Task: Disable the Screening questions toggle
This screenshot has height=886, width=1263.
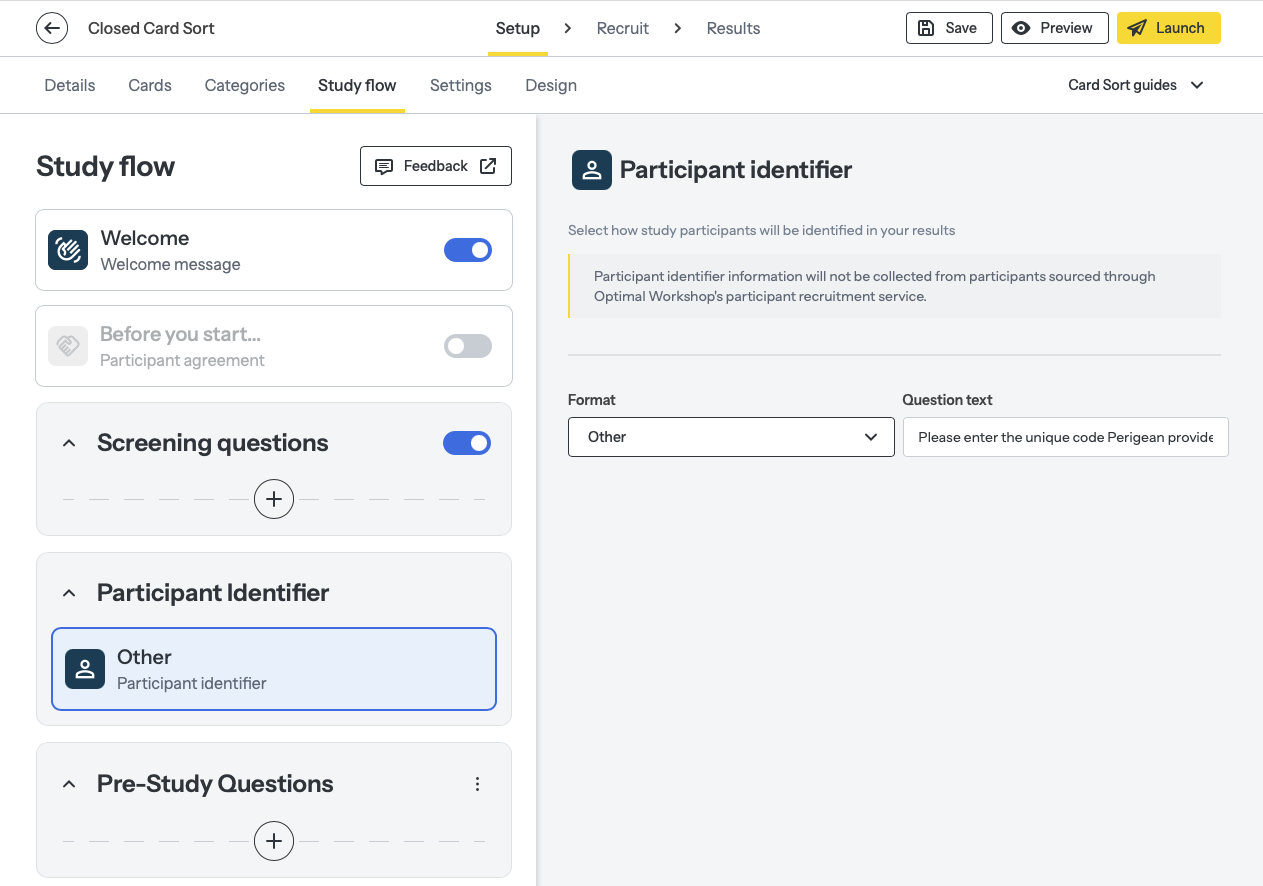Action: click(467, 442)
